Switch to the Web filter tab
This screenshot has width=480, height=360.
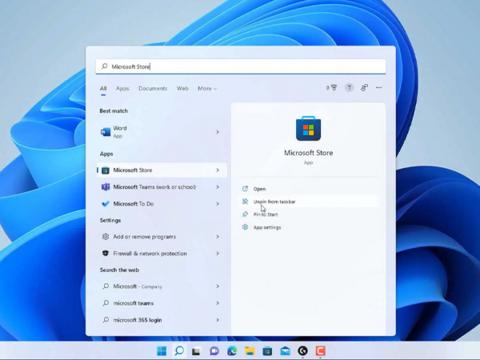pyautogui.click(x=183, y=88)
